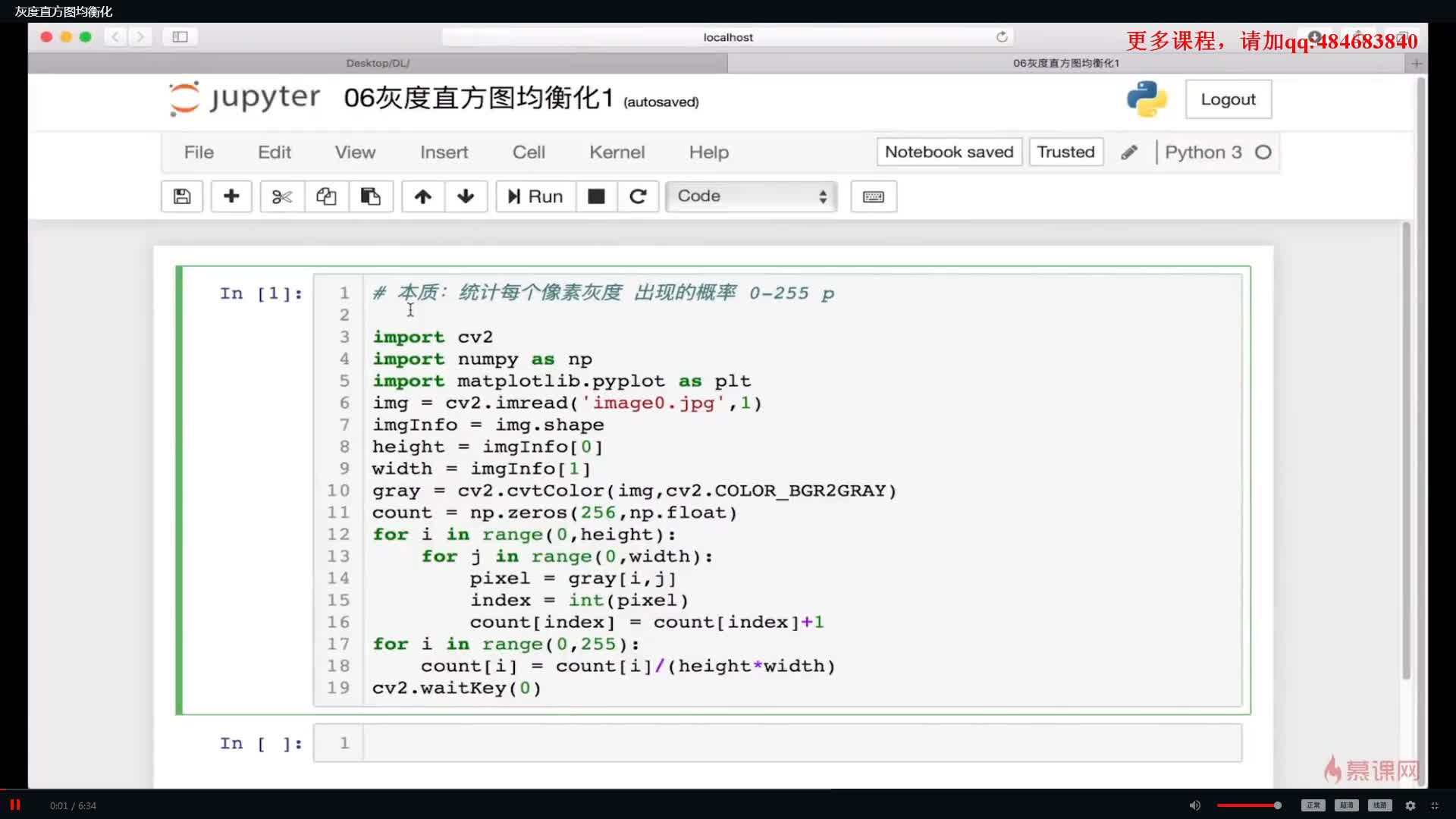Move the selected cell down arrow
This screenshot has width=1456, height=819.
466,196
